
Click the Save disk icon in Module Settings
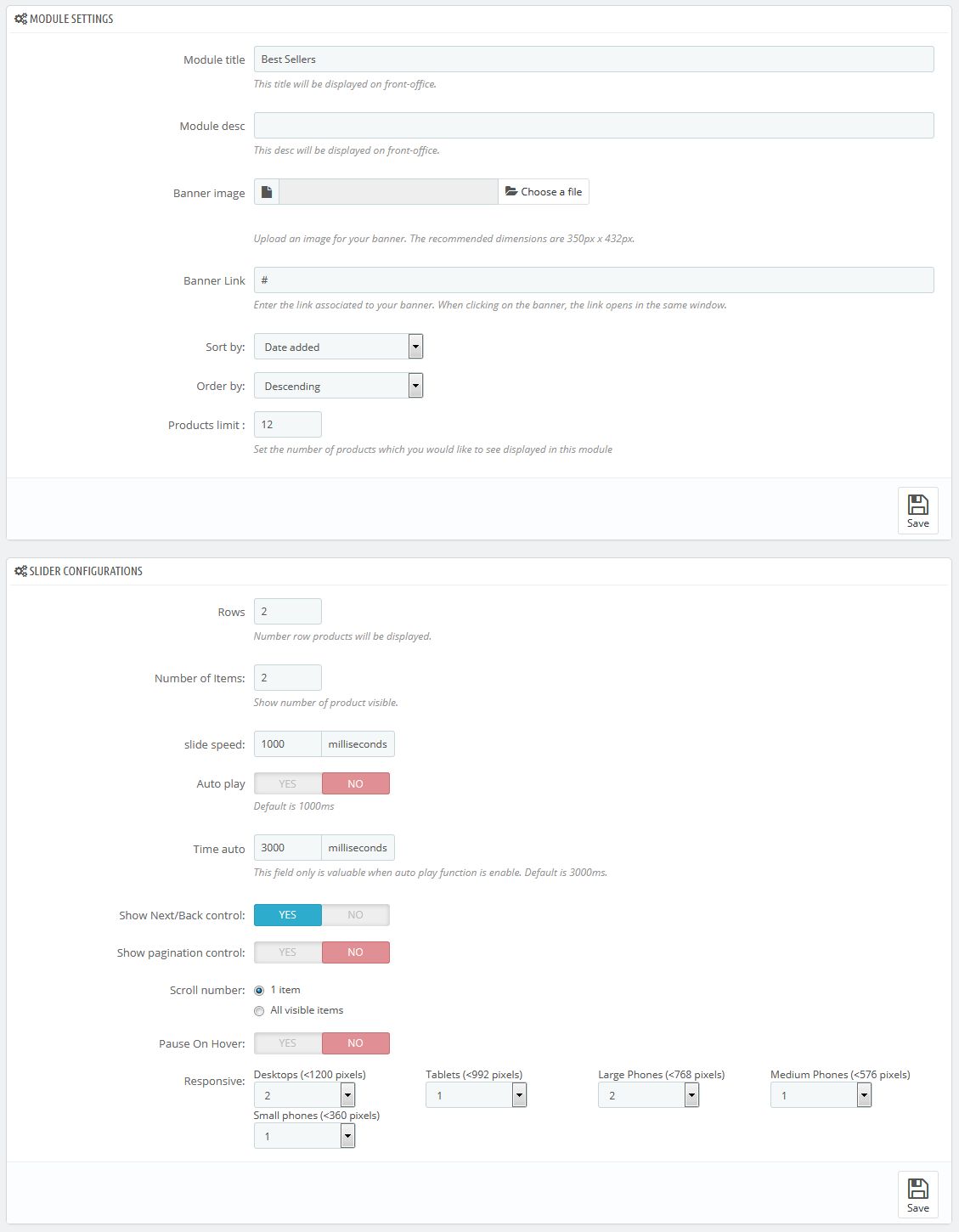(918, 505)
